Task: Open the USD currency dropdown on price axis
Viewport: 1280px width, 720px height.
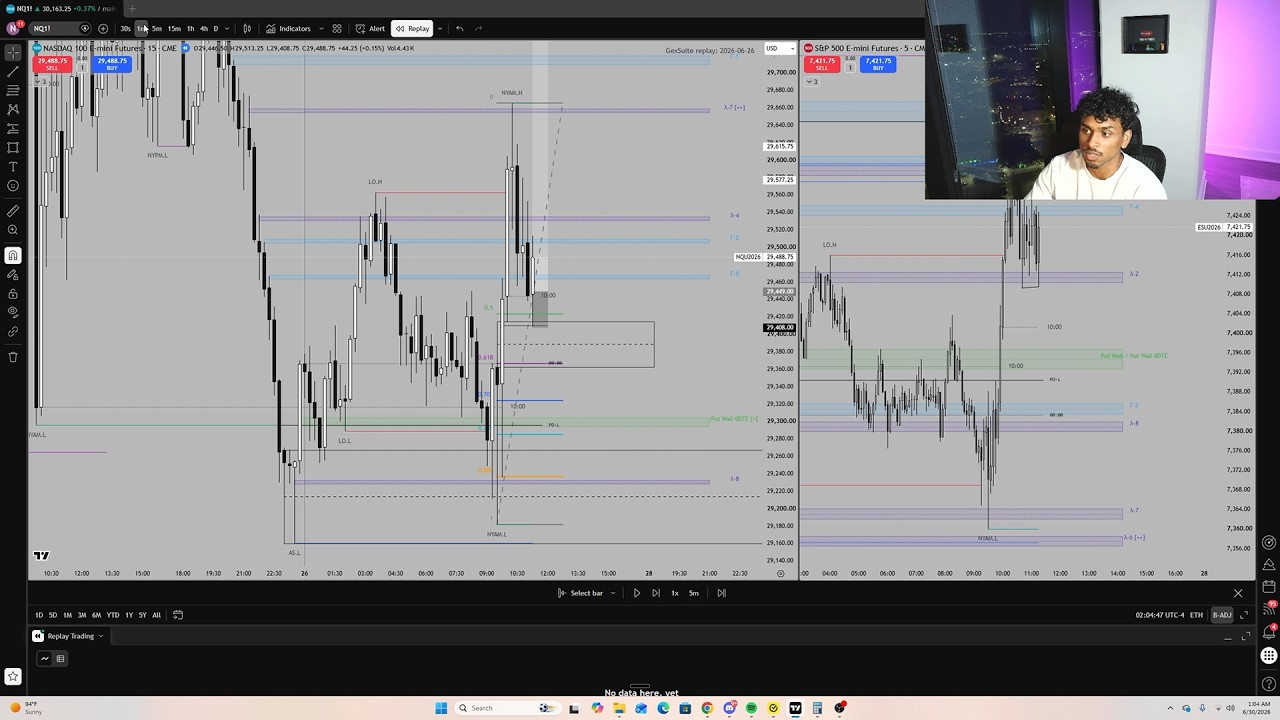Action: point(778,48)
